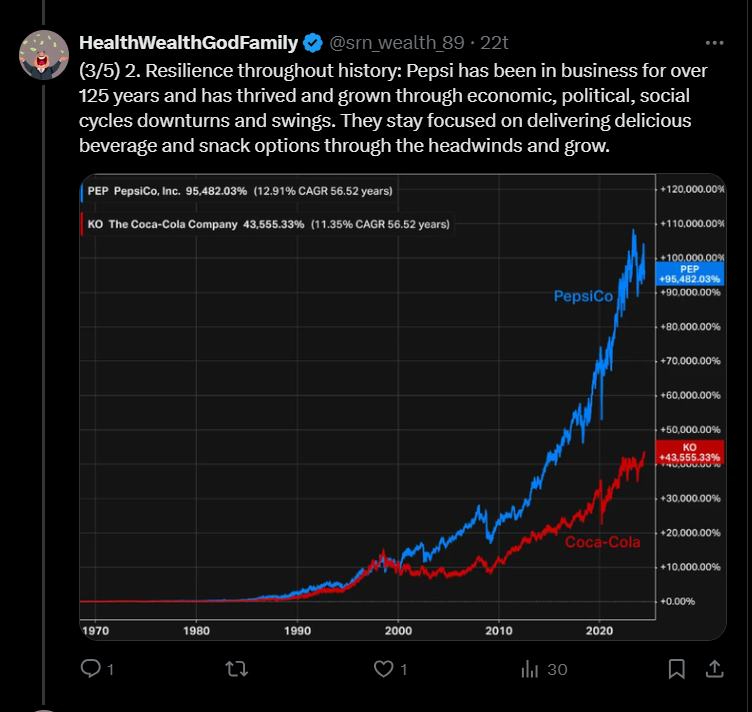
Task: Like the tweet with heart icon
Action: pyautogui.click(x=383, y=668)
